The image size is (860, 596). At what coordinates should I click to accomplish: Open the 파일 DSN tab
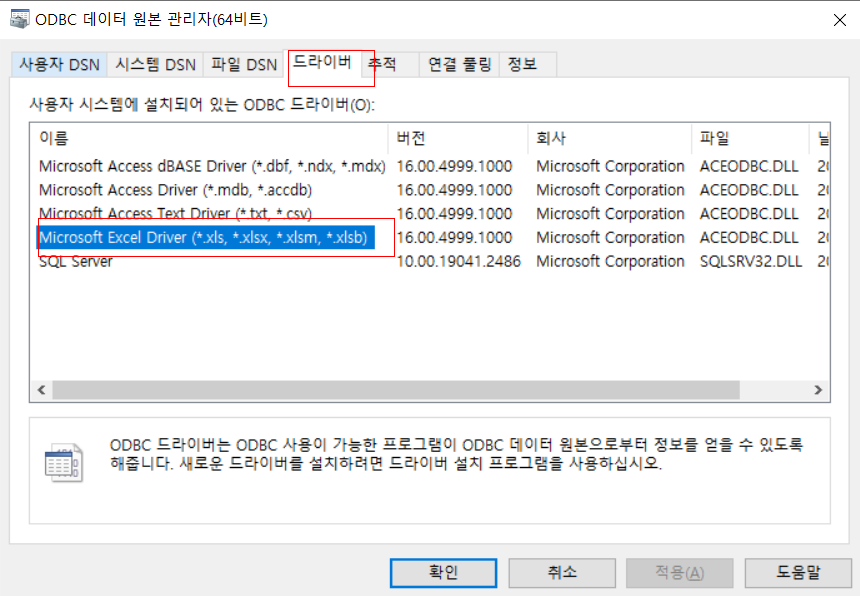pos(244,65)
